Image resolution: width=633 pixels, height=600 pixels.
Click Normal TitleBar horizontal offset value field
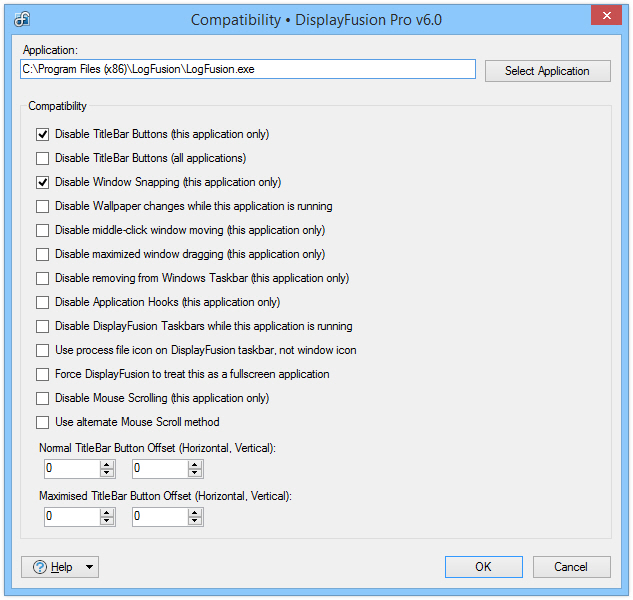72,469
